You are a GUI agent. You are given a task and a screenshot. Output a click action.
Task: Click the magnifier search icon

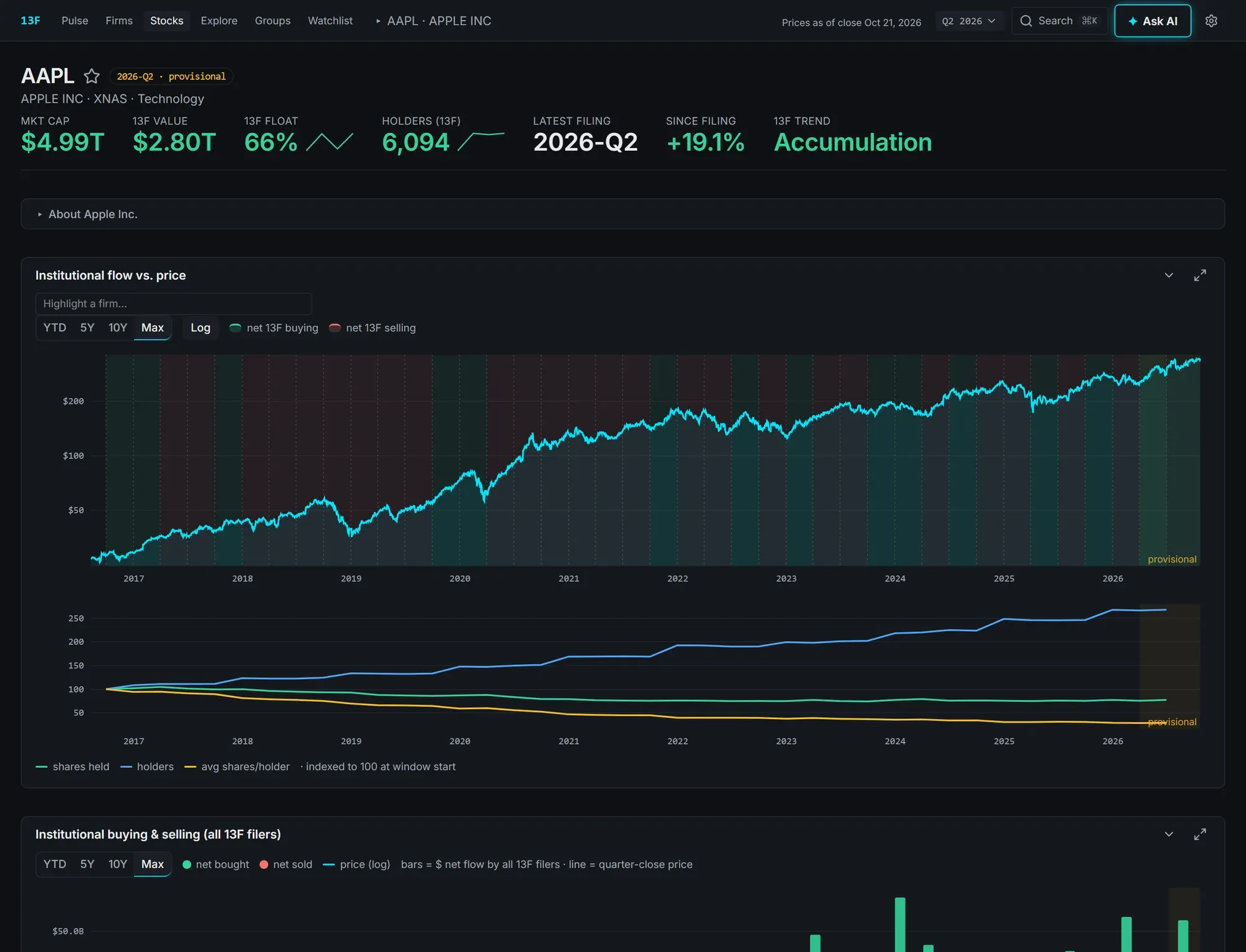[x=1025, y=21]
